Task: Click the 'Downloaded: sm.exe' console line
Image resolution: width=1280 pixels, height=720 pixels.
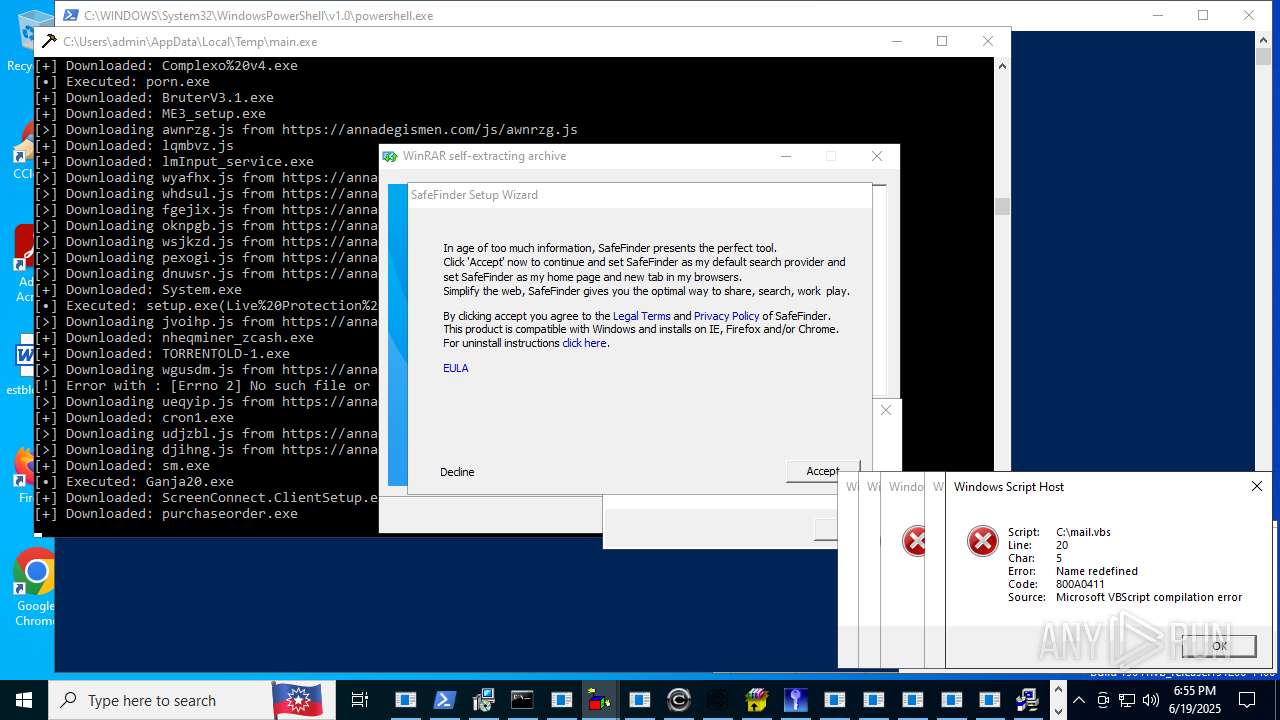Action: click(122, 465)
